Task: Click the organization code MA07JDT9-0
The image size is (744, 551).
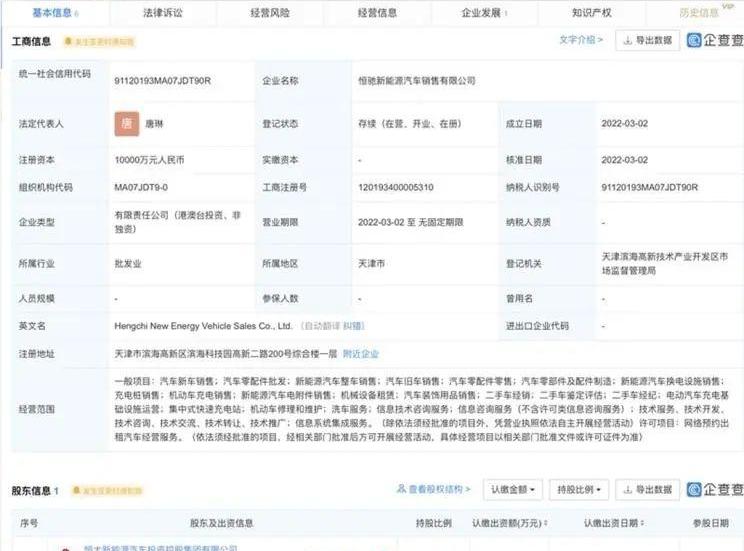Action: pos(141,187)
